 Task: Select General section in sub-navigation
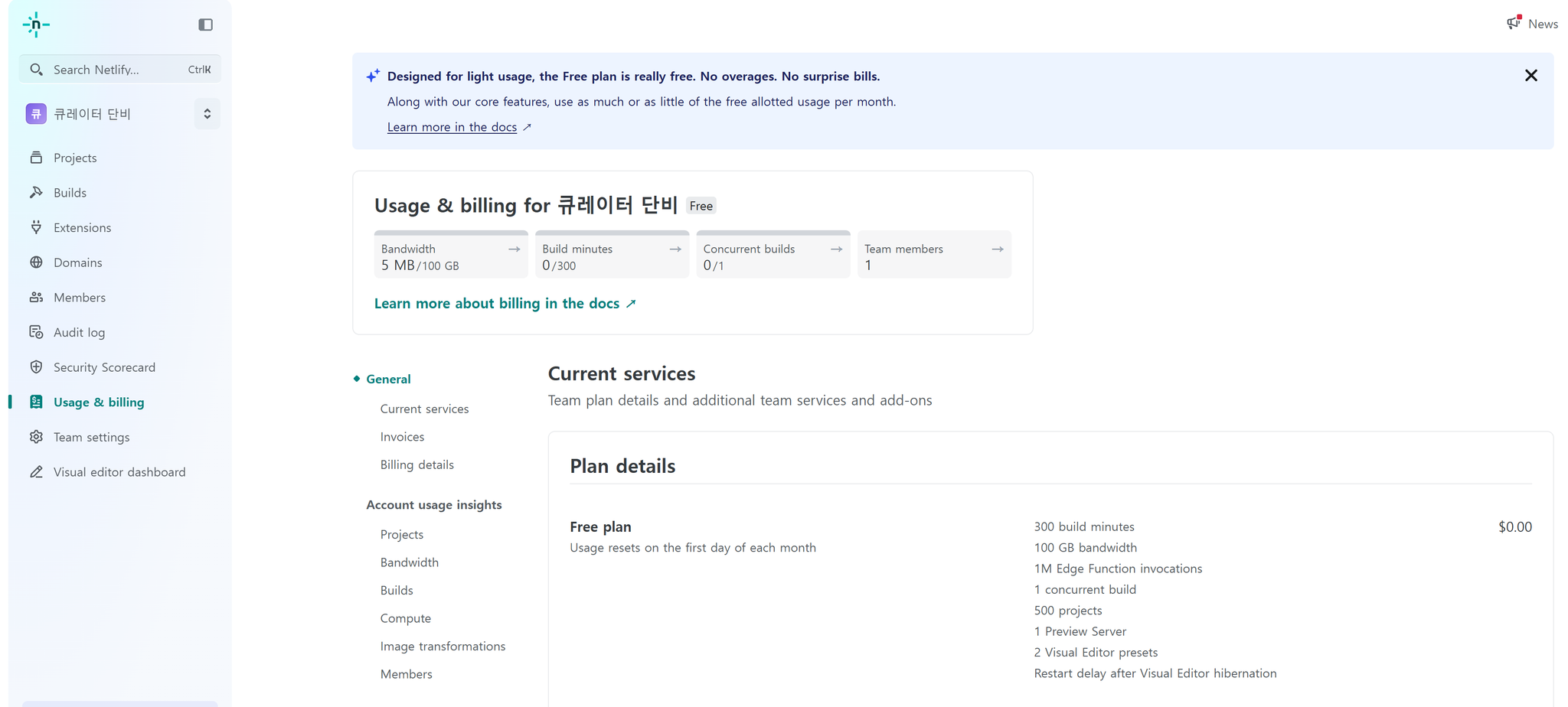(x=388, y=379)
